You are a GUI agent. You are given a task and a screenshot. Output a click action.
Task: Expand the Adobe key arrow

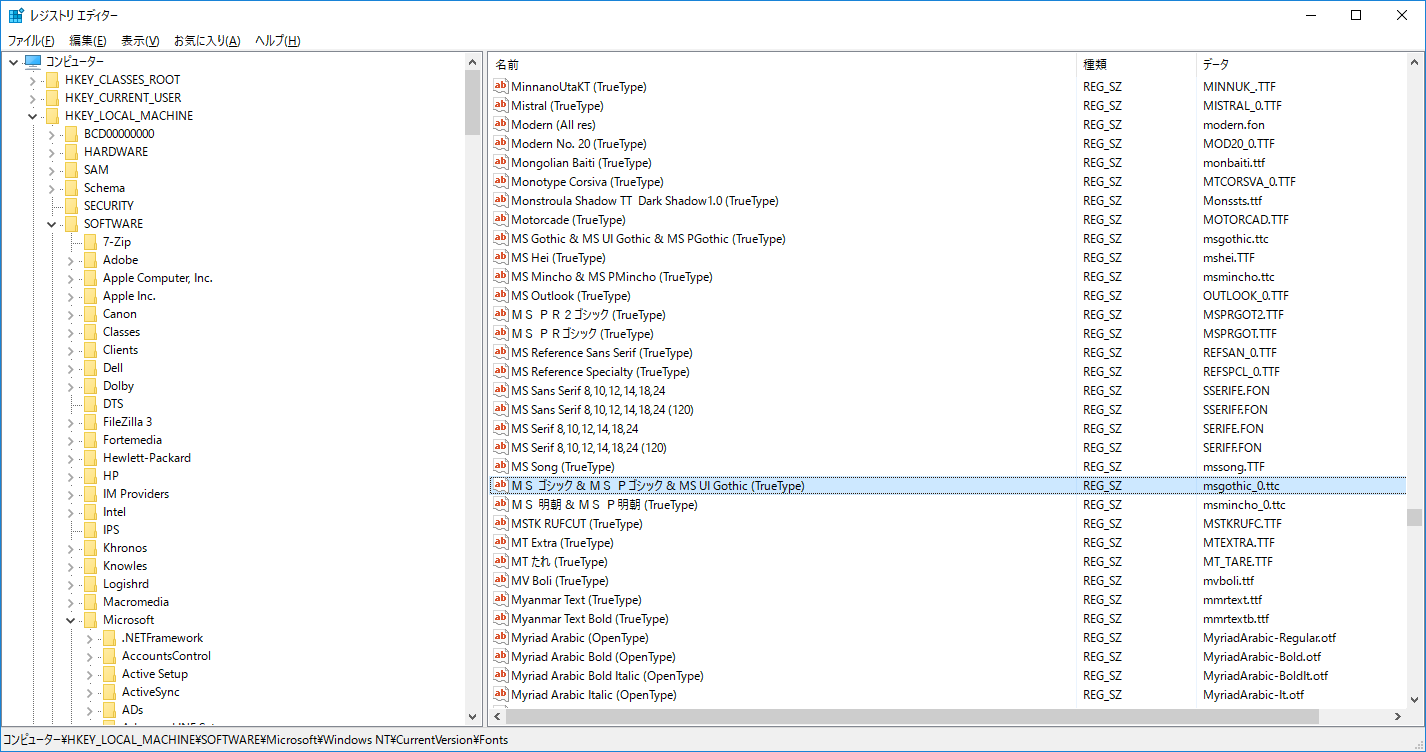(70, 260)
